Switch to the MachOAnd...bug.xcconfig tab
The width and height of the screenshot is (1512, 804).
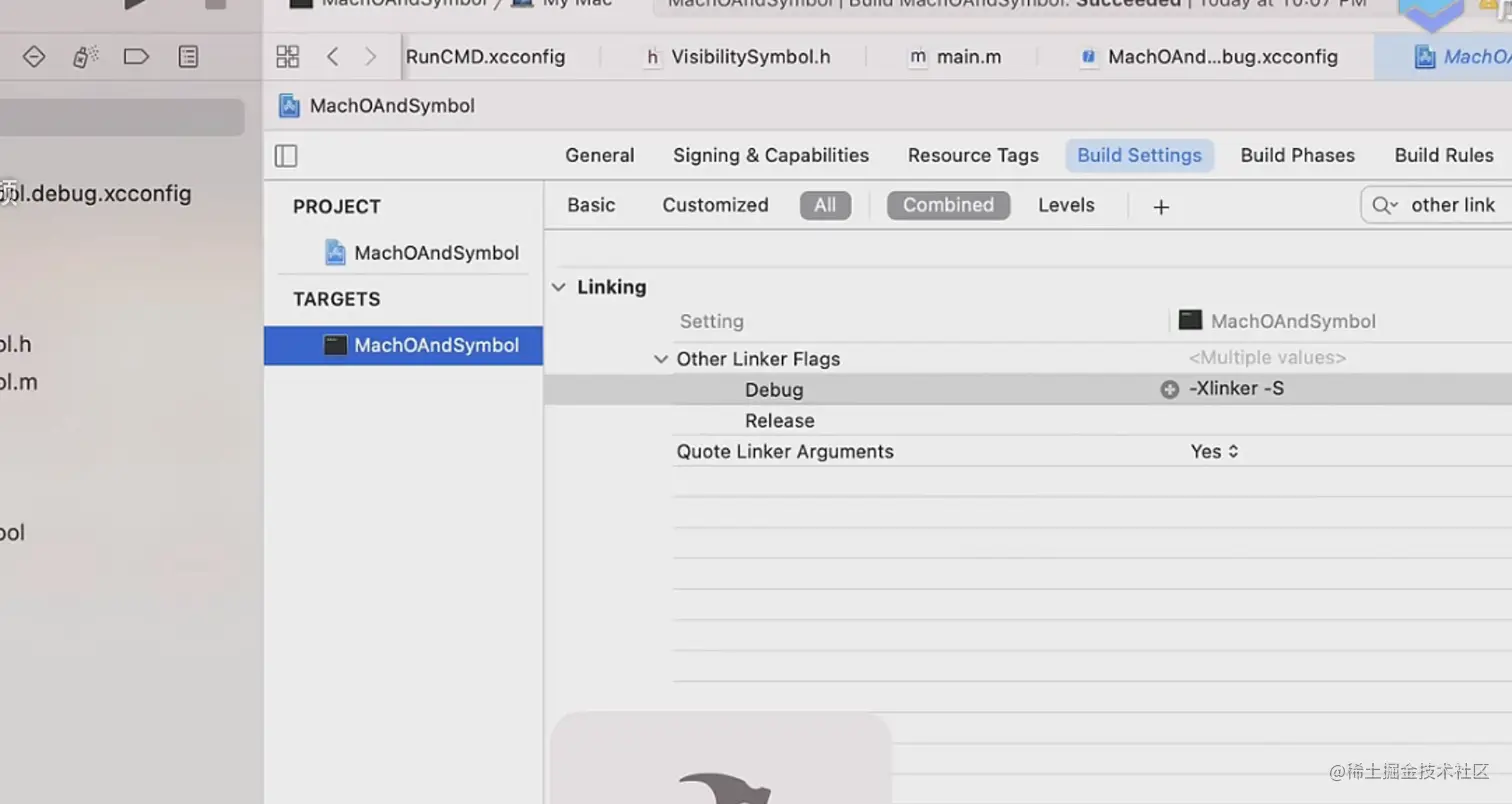click(1209, 57)
